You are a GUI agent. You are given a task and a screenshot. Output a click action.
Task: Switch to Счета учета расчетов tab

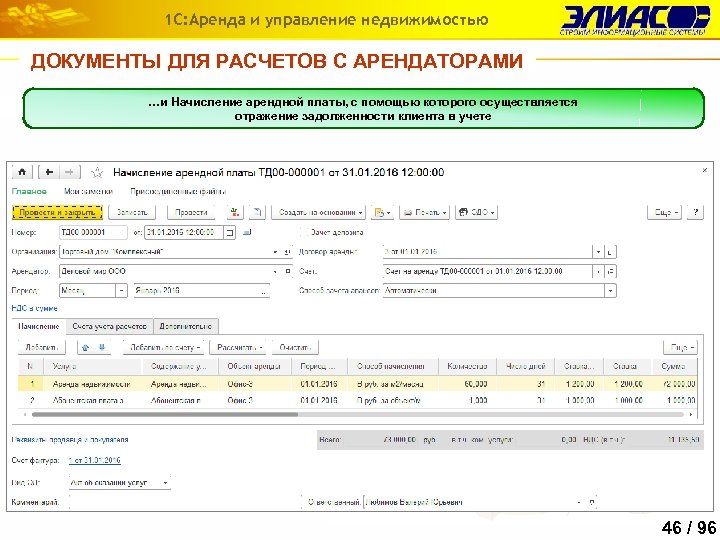pos(109,326)
